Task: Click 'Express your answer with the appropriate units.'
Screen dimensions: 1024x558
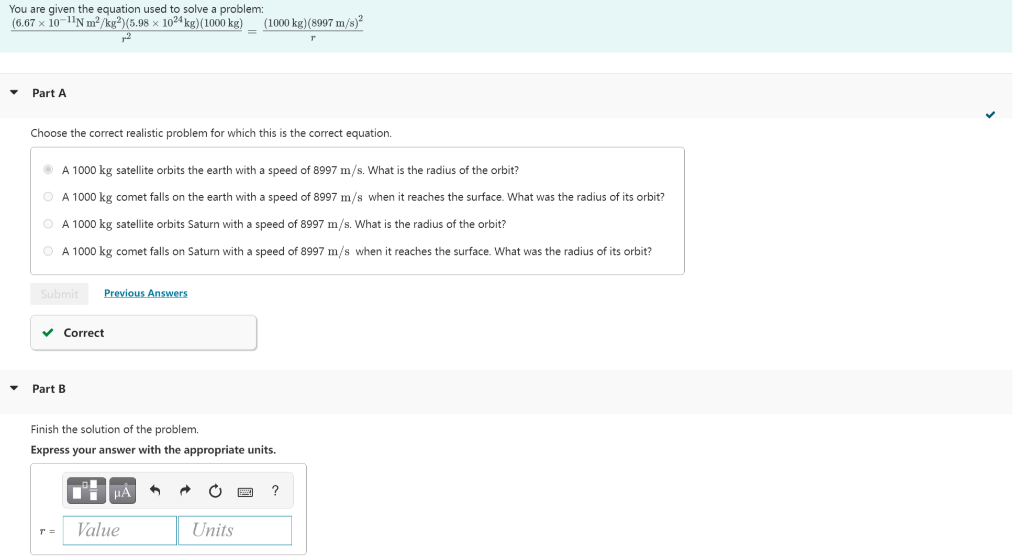Action: (153, 450)
